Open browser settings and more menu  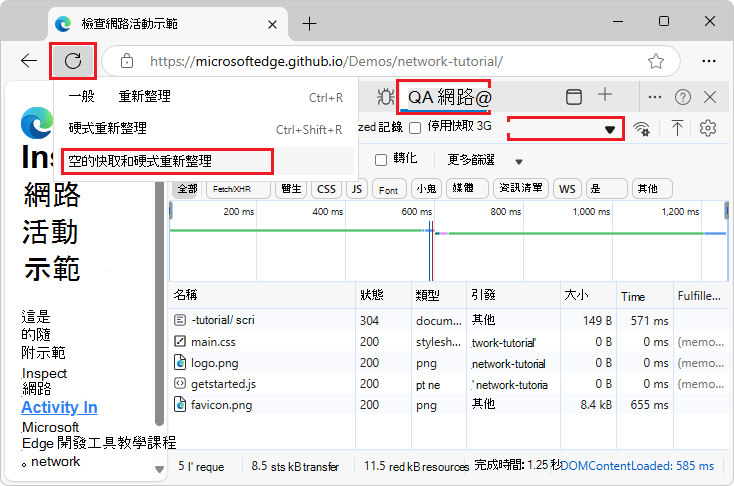[709, 61]
